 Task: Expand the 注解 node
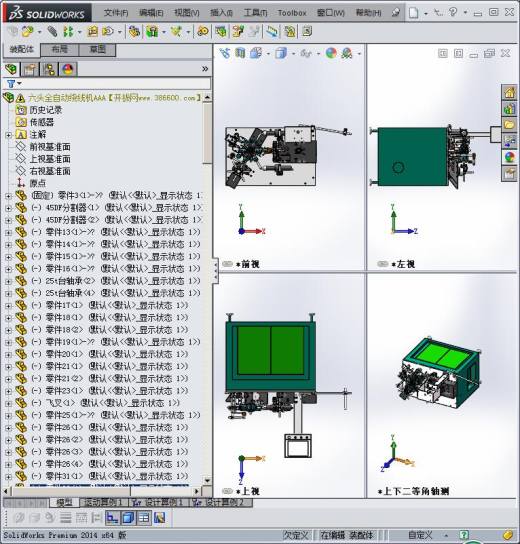pos(9,135)
